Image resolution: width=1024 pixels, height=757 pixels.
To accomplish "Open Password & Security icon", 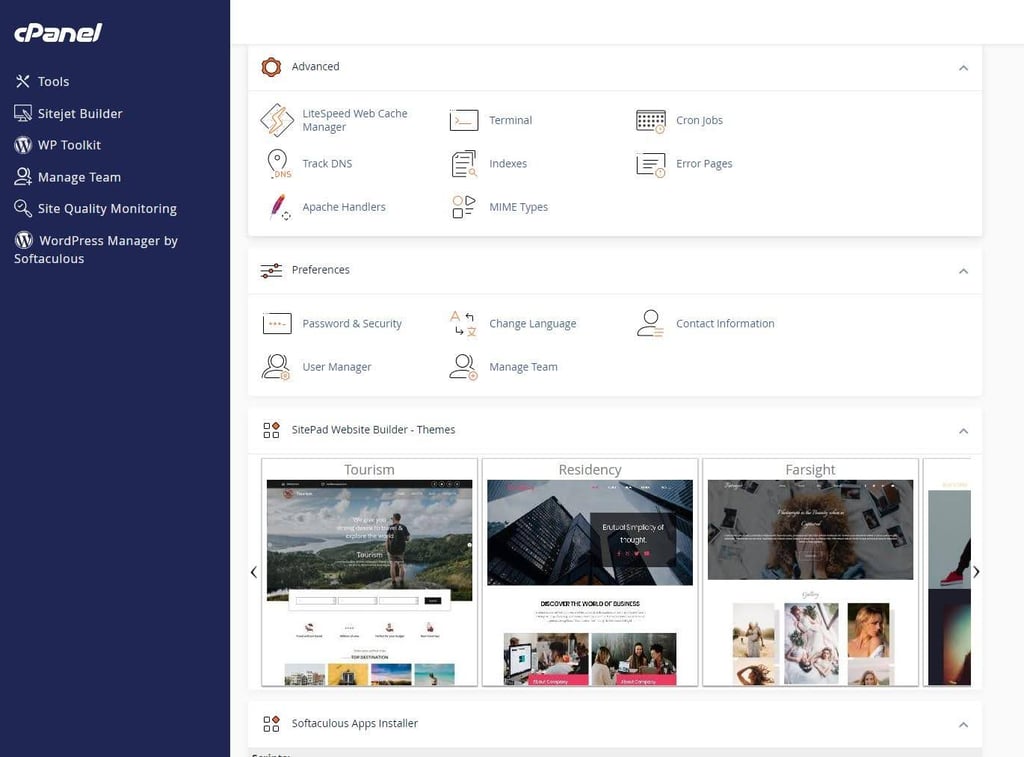I will (x=277, y=323).
